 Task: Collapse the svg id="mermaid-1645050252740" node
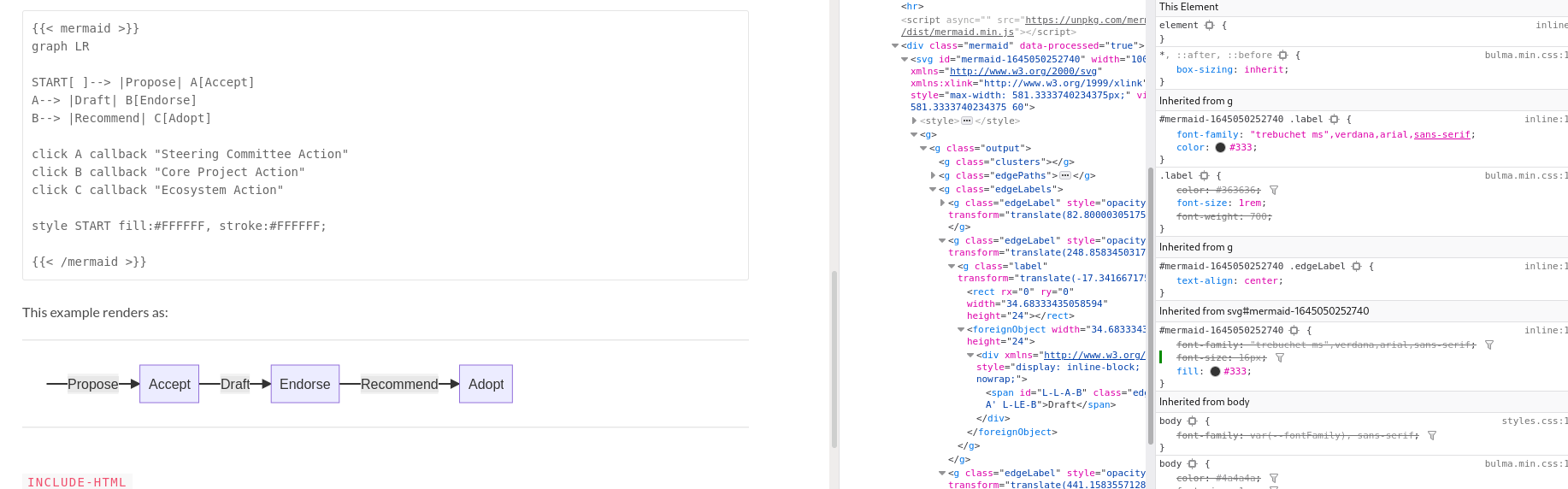(x=905, y=60)
